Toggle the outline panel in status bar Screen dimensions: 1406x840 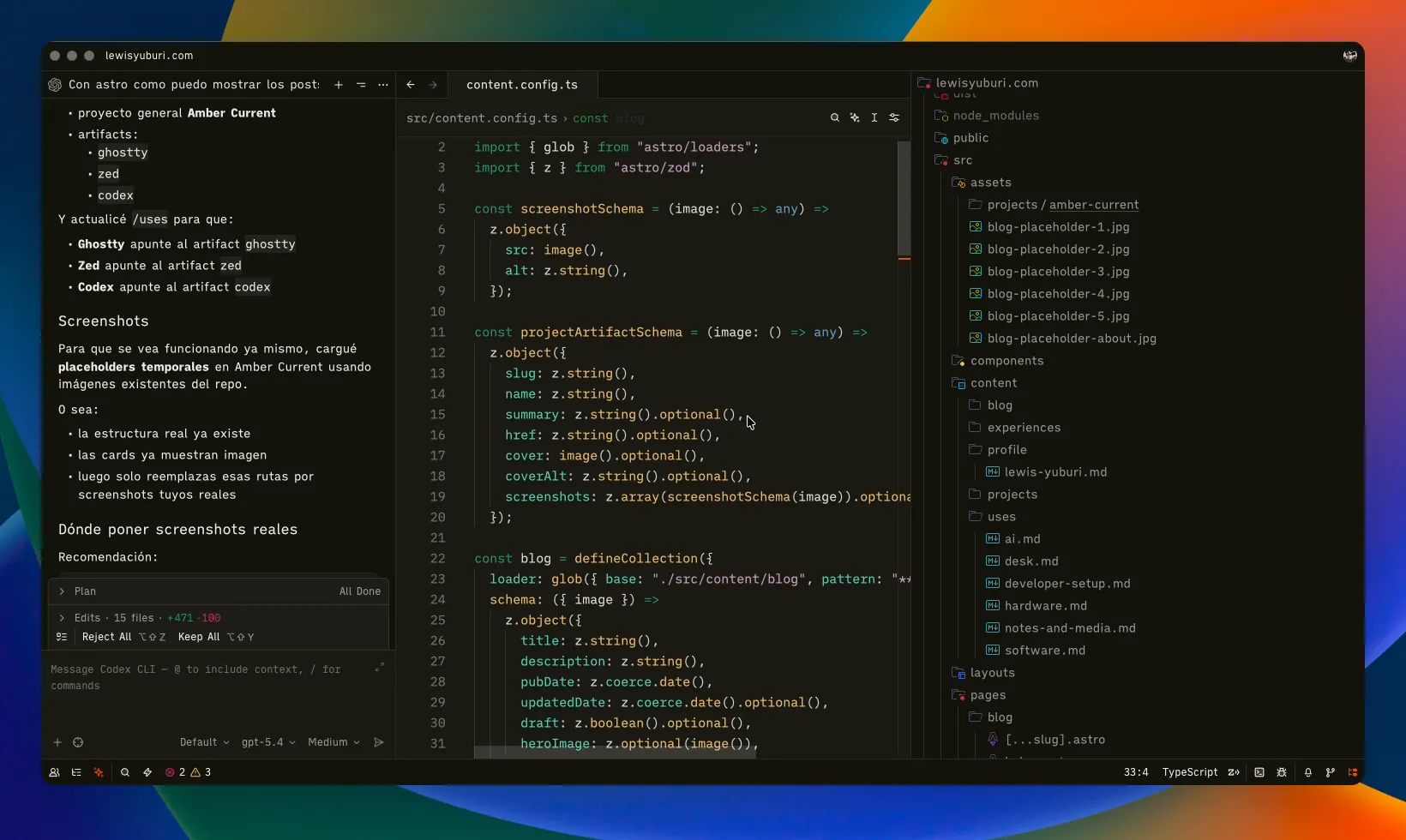[76, 772]
